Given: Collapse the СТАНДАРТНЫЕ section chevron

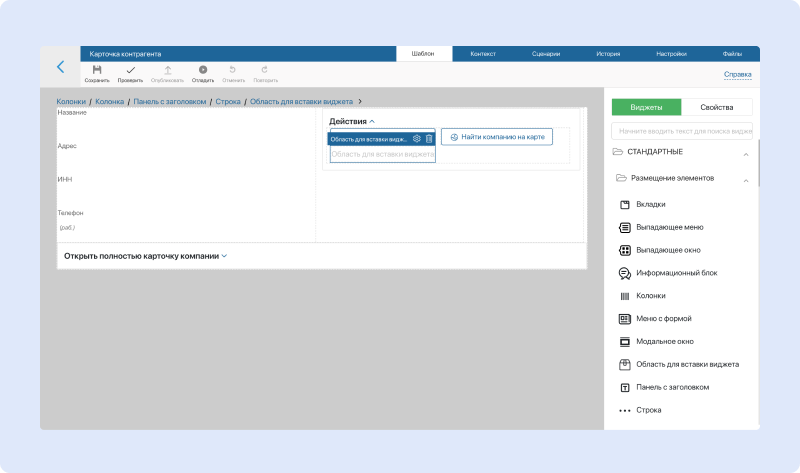Looking at the screenshot, I should 745,152.
